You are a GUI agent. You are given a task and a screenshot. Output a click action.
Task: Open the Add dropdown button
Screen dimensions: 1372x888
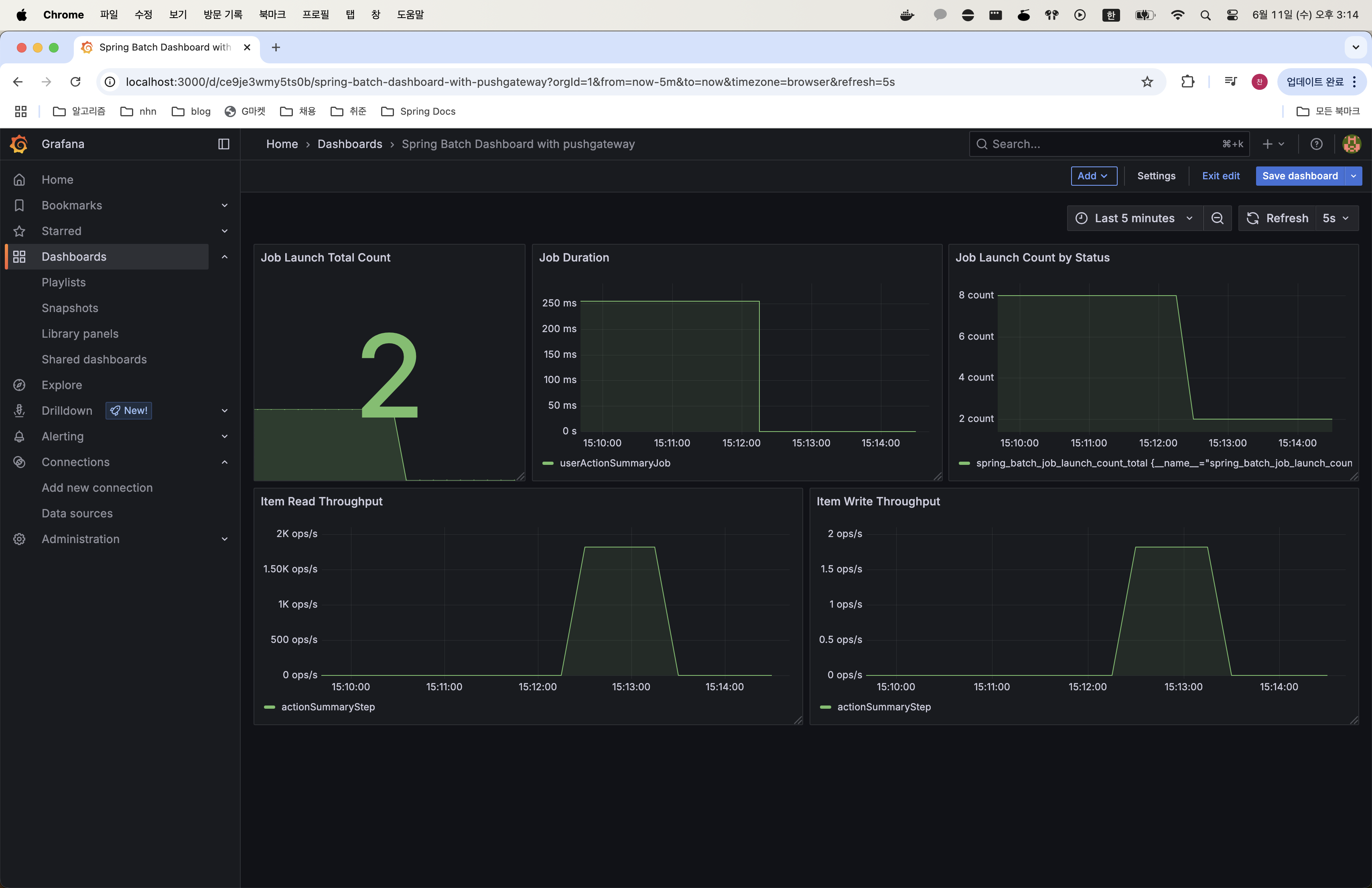click(x=1093, y=176)
